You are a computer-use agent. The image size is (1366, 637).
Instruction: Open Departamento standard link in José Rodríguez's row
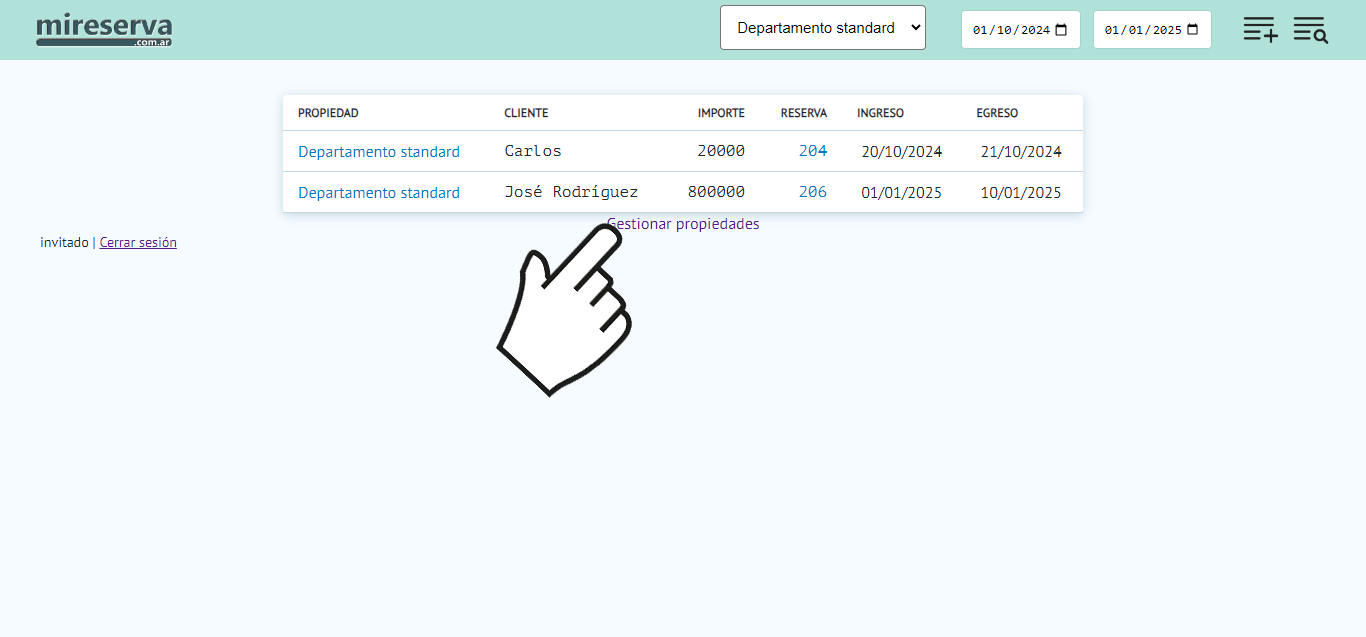coord(379,193)
